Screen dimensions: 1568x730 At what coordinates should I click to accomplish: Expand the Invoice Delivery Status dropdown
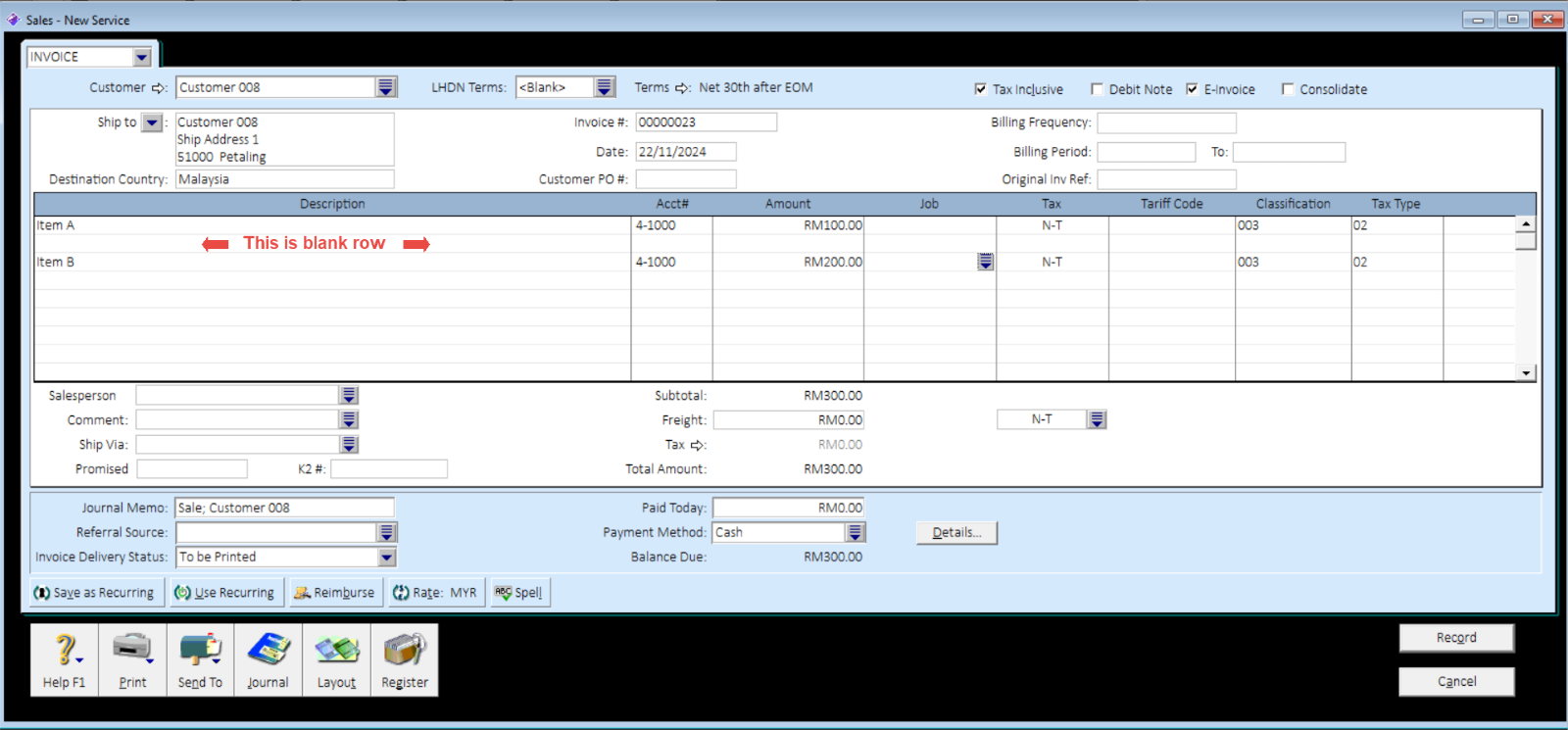pos(387,557)
